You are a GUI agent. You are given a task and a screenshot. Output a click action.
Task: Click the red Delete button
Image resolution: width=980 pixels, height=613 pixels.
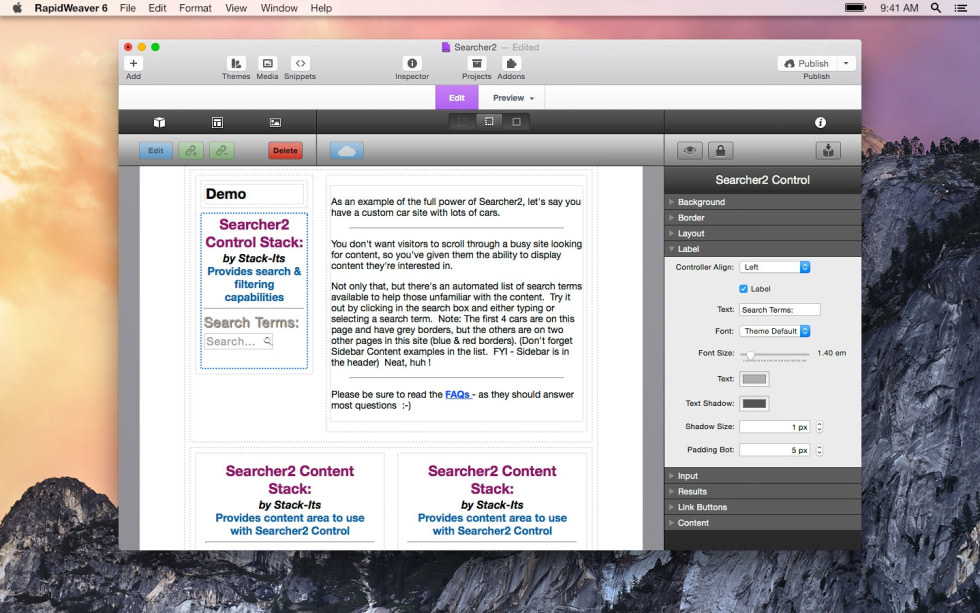point(286,151)
